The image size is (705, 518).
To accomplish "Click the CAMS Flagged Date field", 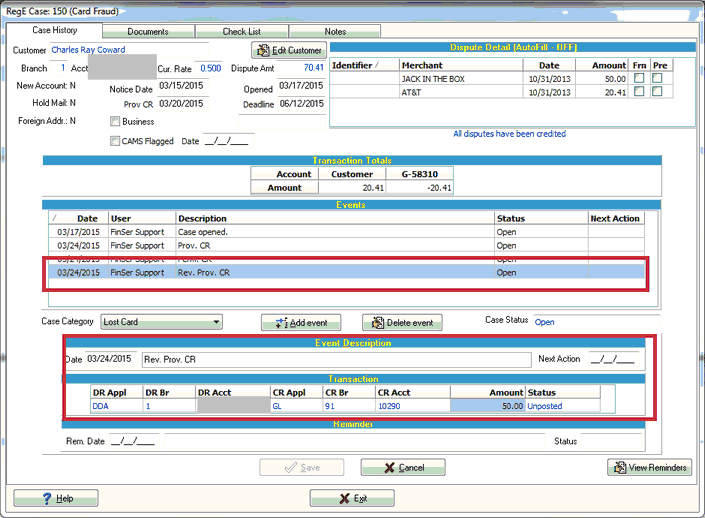I will (x=228, y=141).
